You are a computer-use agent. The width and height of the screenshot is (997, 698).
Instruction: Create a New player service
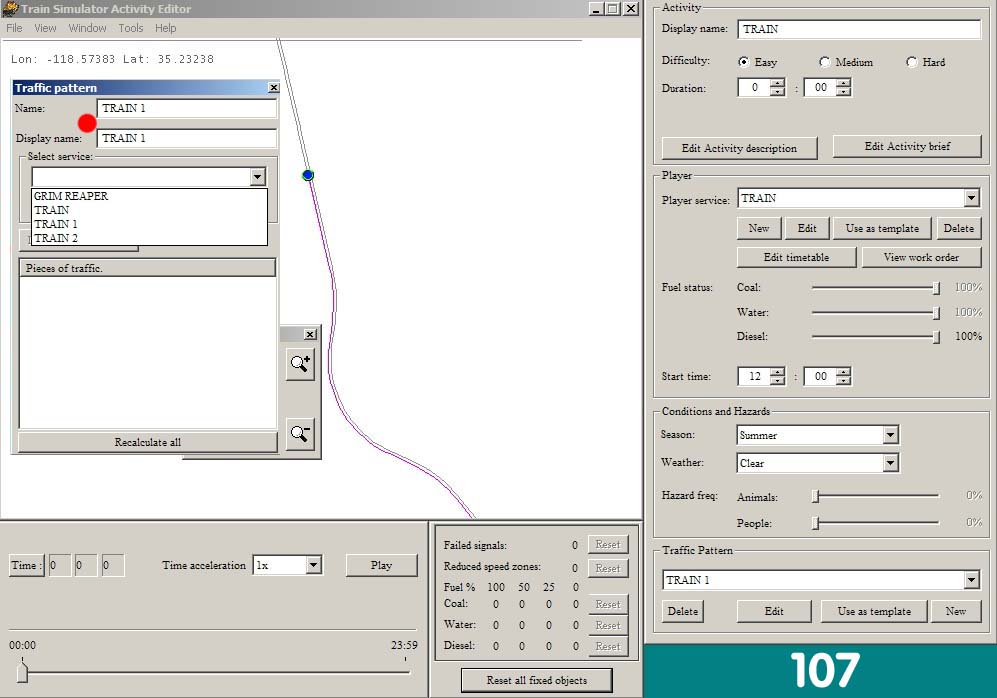(x=759, y=228)
